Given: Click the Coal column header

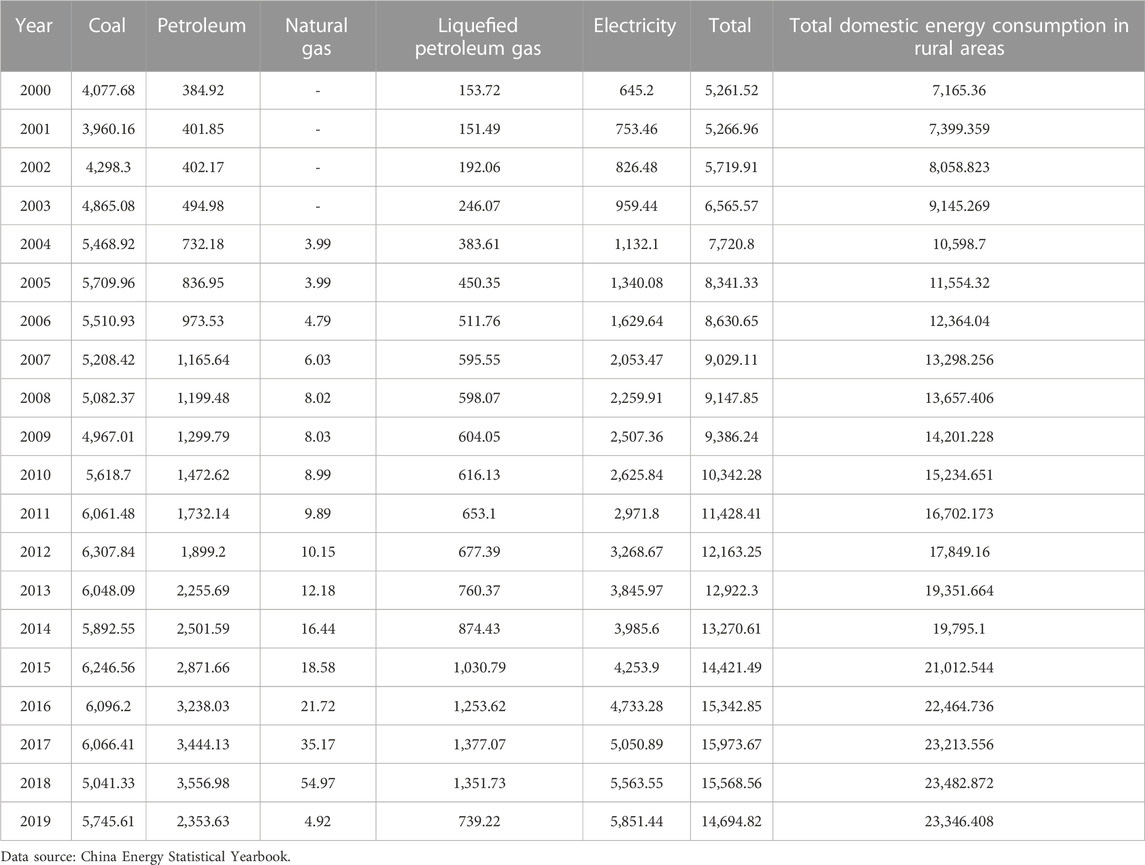Looking at the screenshot, I should 107,26.
